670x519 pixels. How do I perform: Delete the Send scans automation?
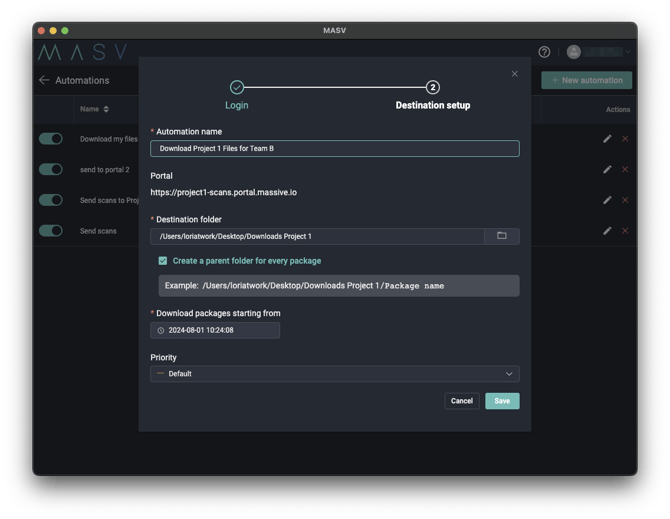[625, 231]
